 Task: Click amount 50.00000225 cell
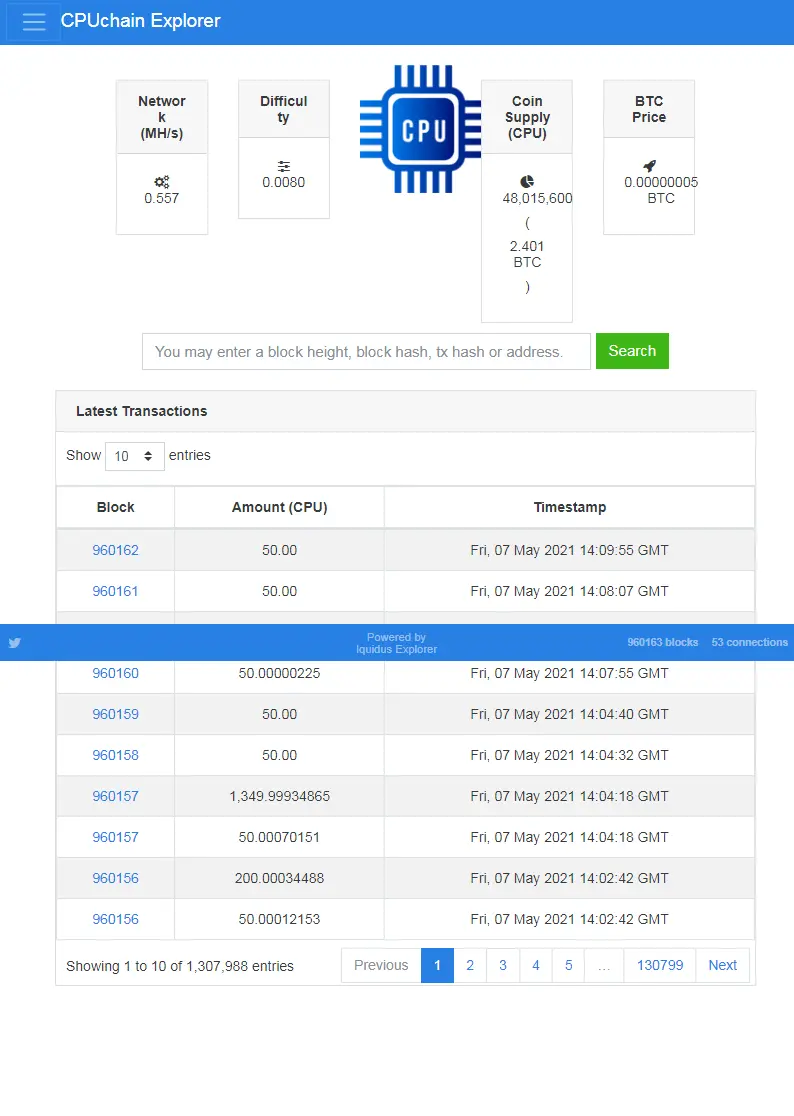pos(280,673)
